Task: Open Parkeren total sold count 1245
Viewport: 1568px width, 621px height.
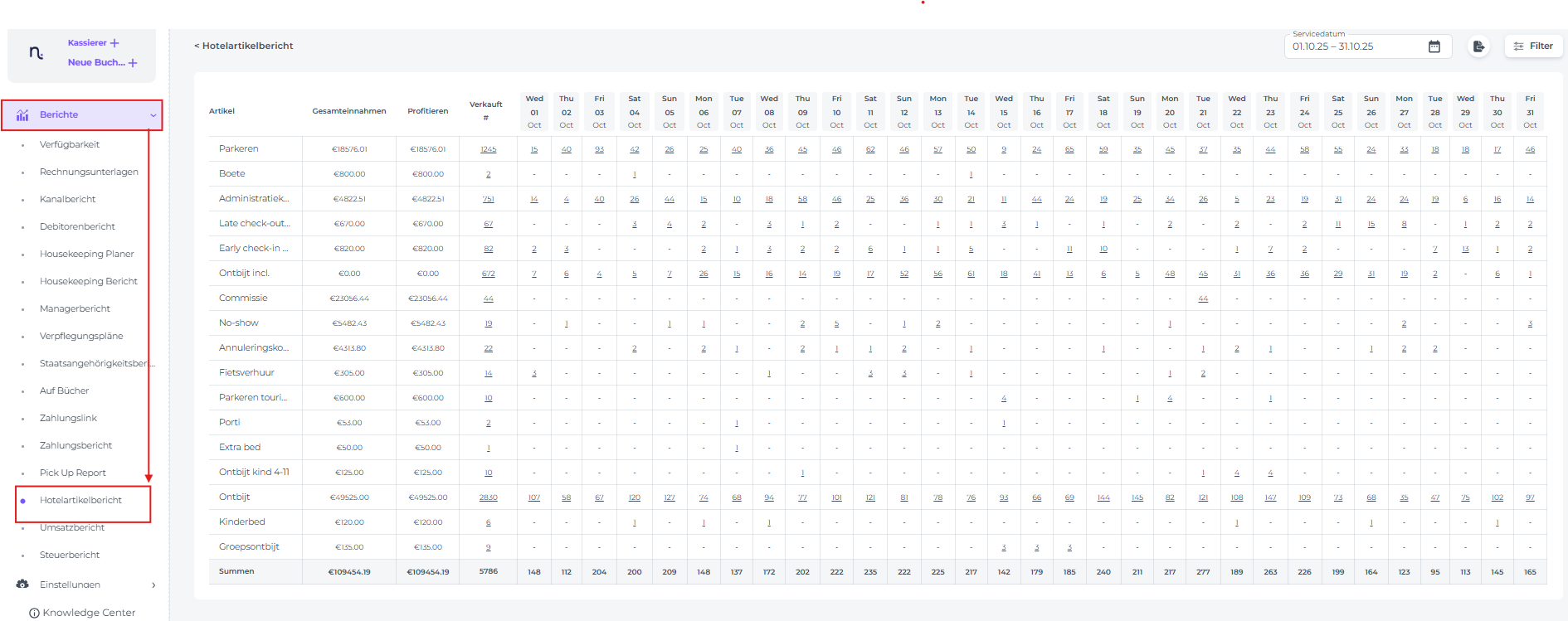Action: click(488, 149)
